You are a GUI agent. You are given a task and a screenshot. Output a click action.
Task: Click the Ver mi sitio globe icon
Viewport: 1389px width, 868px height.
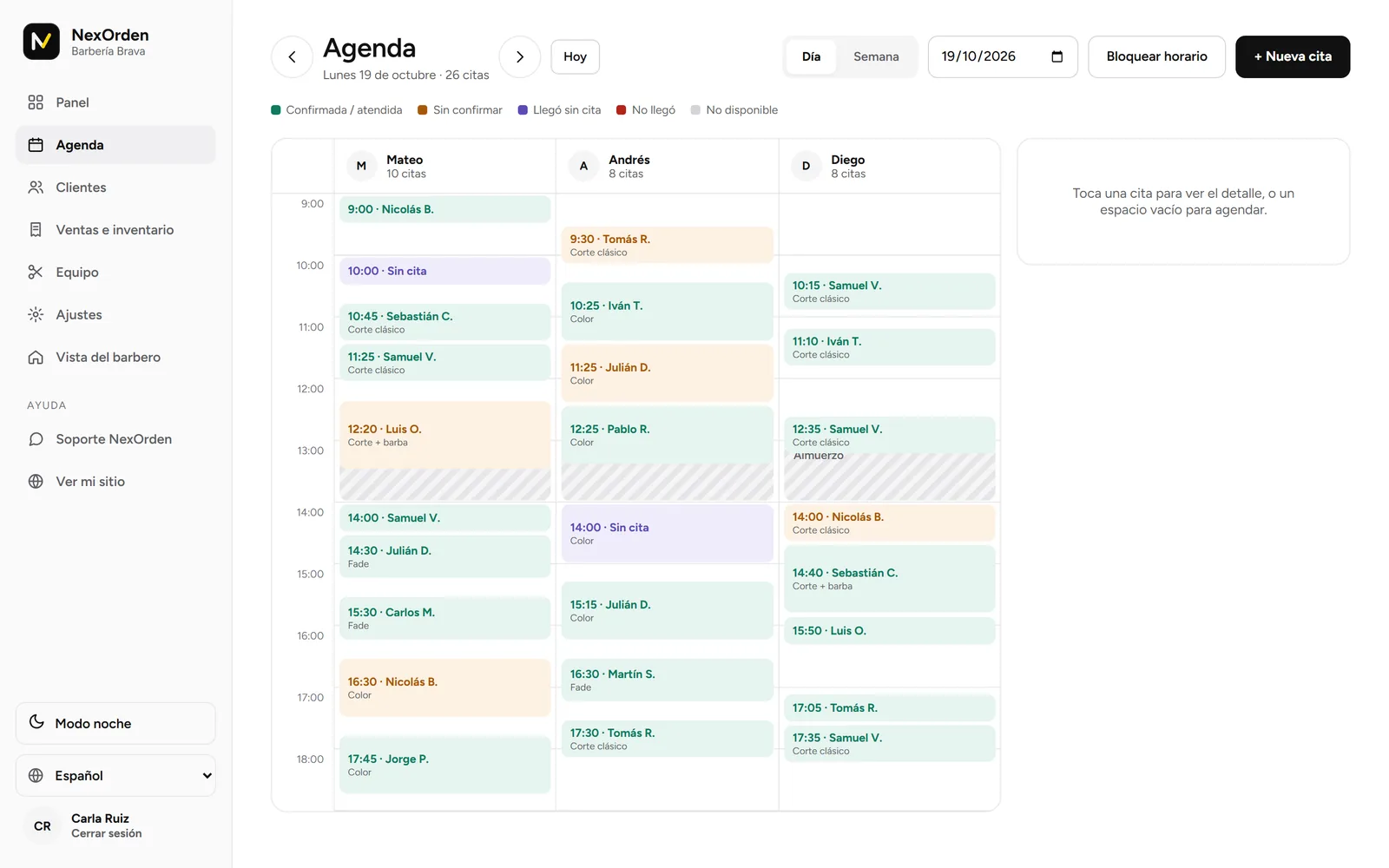tap(36, 482)
